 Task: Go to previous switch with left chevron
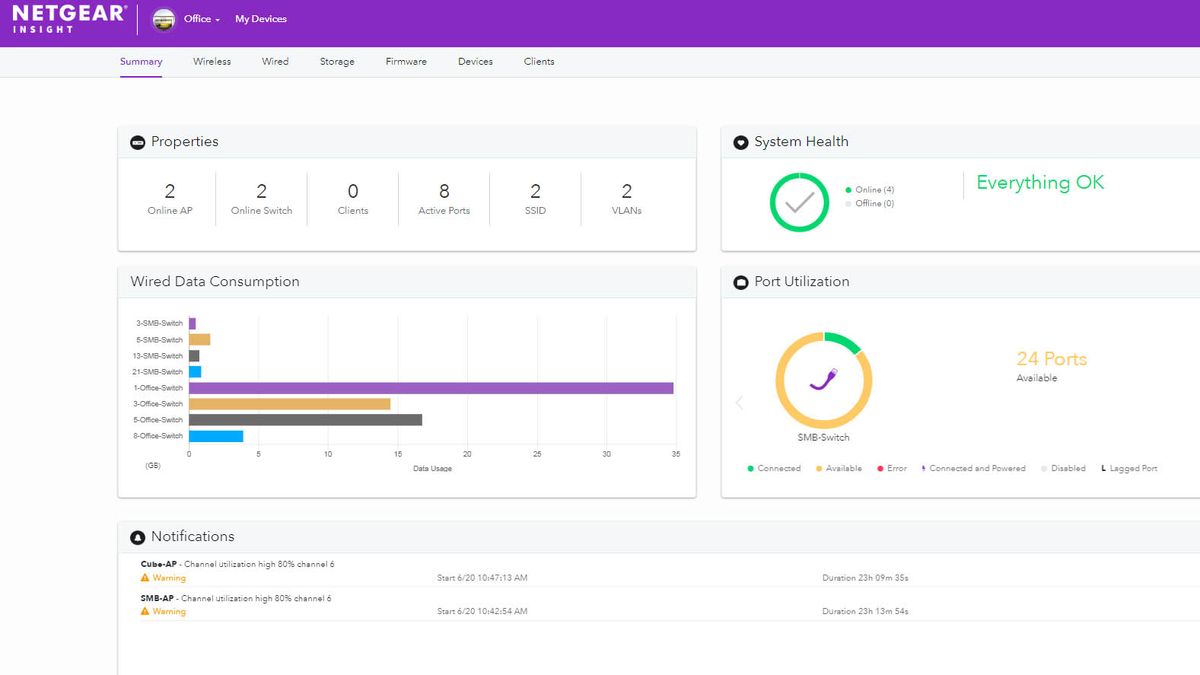click(x=740, y=403)
